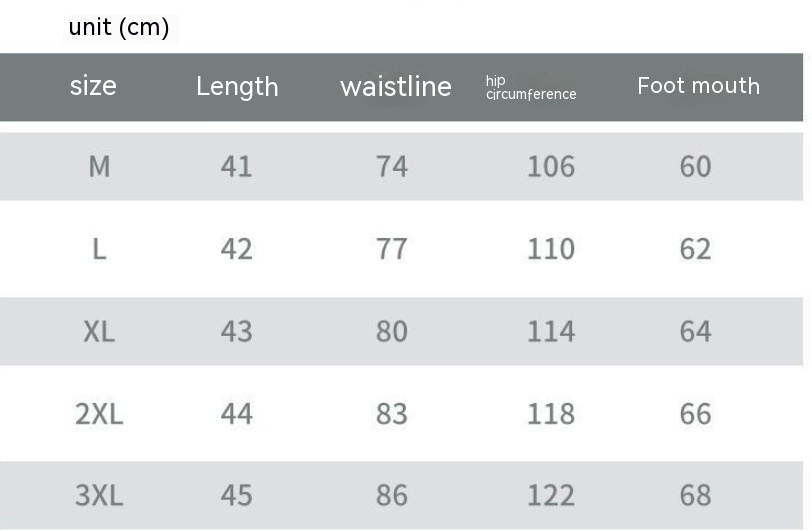Select the hip circumference value 114
Image resolution: width=812 pixels, height=531 pixels.
[551, 331]
